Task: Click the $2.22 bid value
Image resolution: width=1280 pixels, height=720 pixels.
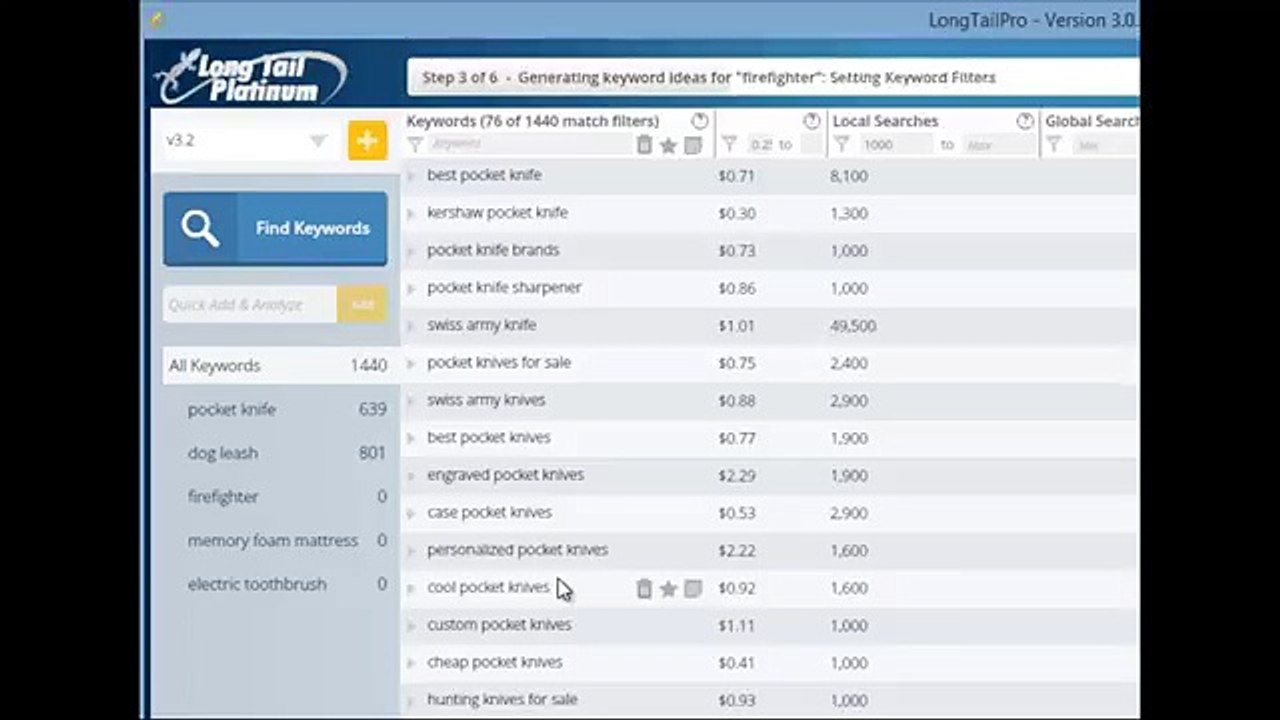Action: pyautogui.click(x=737, y=551)
